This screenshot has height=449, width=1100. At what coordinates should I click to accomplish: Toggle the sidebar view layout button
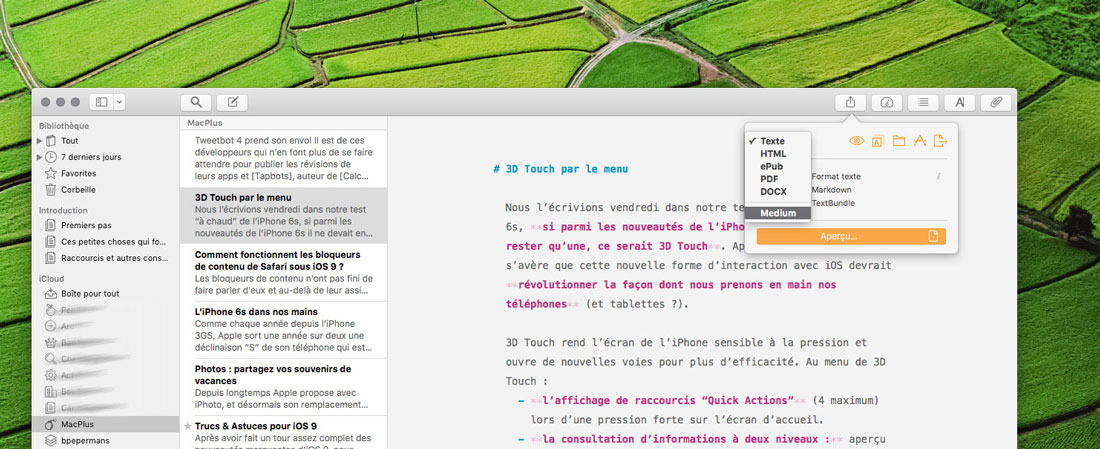tap(101, 102)
